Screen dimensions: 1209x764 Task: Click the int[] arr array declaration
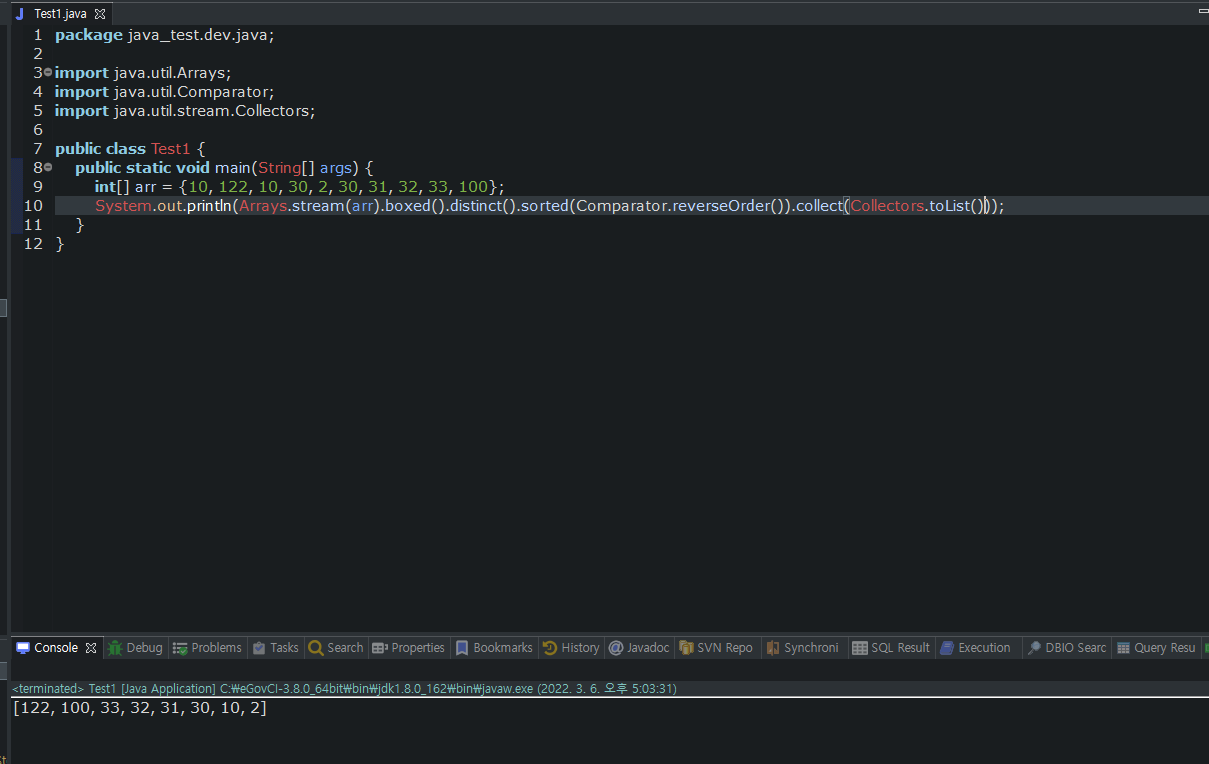click(x=300, y=187)
